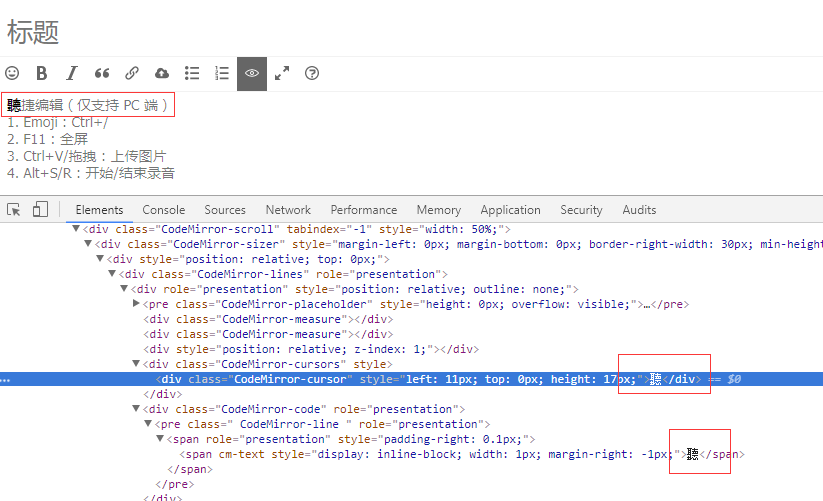Collapse the CodeMirror-scroll div node

(76, 229)
